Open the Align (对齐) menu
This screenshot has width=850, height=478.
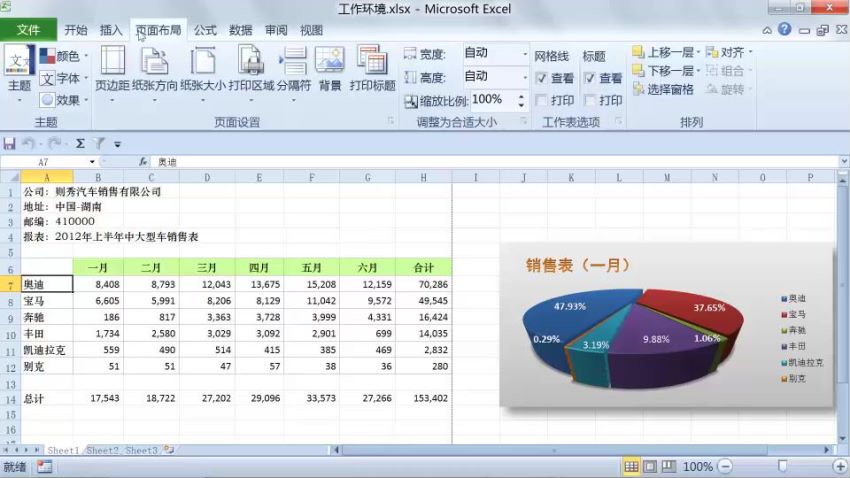pyautogui.click(x=729, y=53)
